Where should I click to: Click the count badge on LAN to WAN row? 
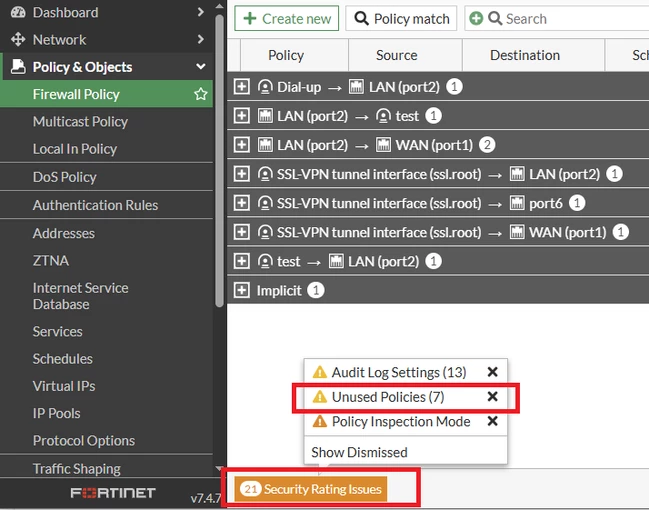tap(487, 145)
